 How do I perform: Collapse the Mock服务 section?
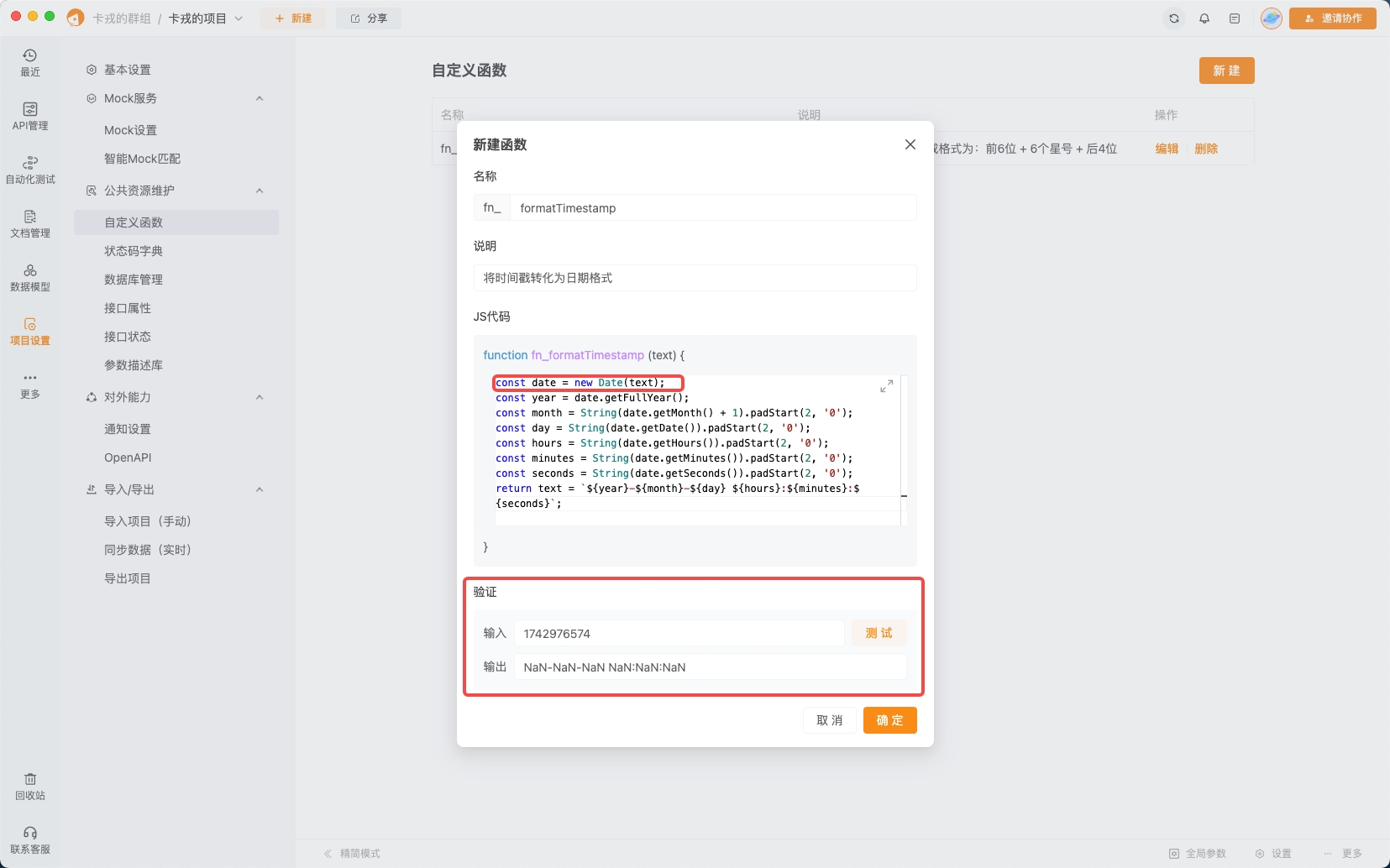coord(260,98)
